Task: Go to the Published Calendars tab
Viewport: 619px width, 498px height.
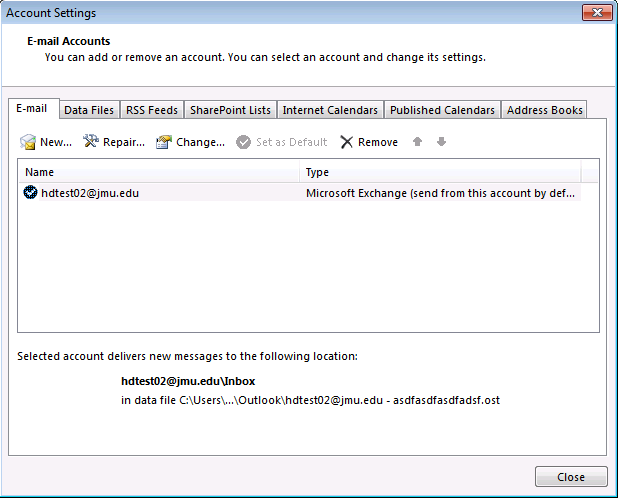Action: tap(442, 110)
